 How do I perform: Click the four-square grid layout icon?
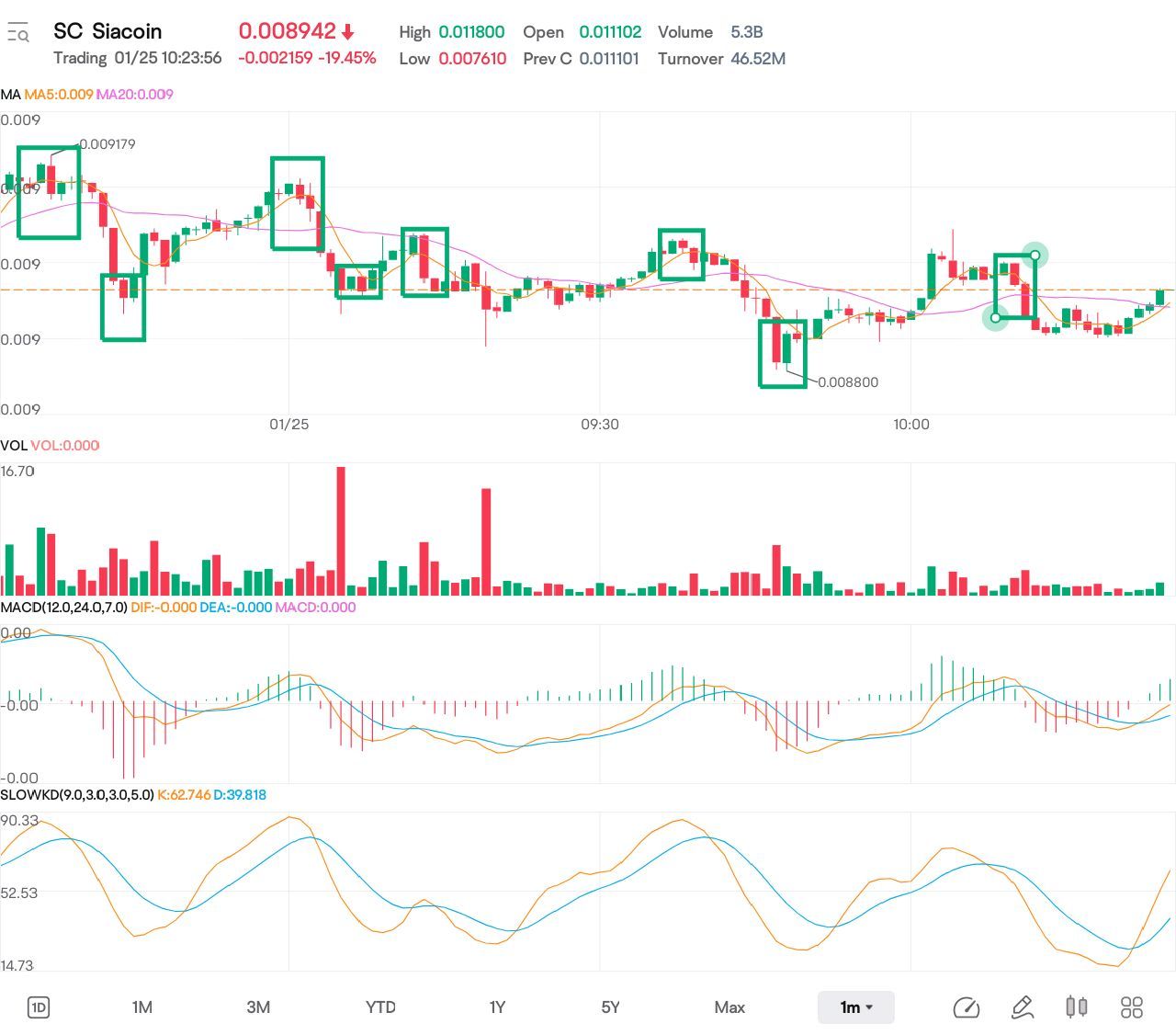point(1132,1007)
